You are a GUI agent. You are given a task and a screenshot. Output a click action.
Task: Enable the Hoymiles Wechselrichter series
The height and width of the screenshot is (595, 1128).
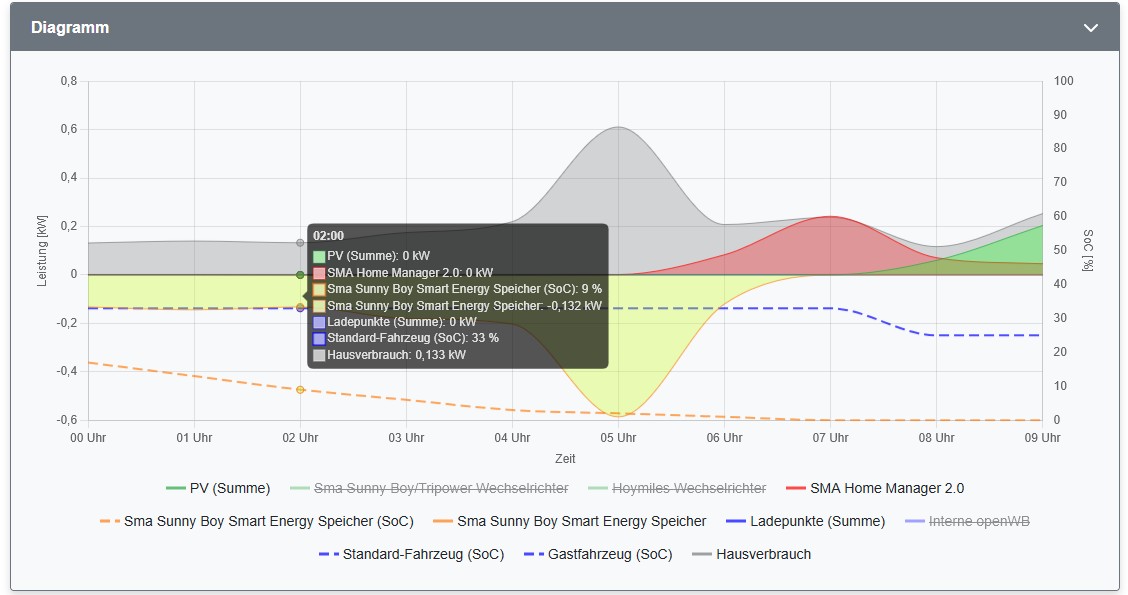[x=689, y=488]
